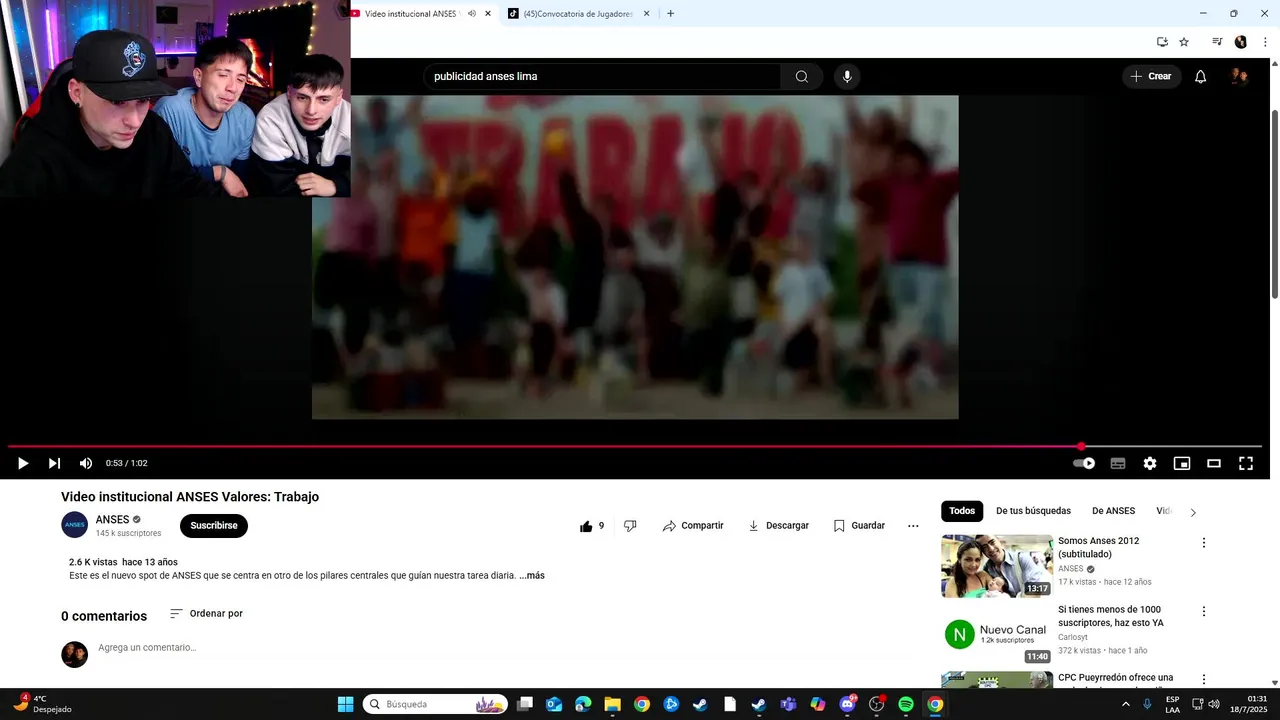The height and width of the screenshot is (720, 1280).
Task: Mute the ANSES tab via speaker icon
Action: pos(472,14)
